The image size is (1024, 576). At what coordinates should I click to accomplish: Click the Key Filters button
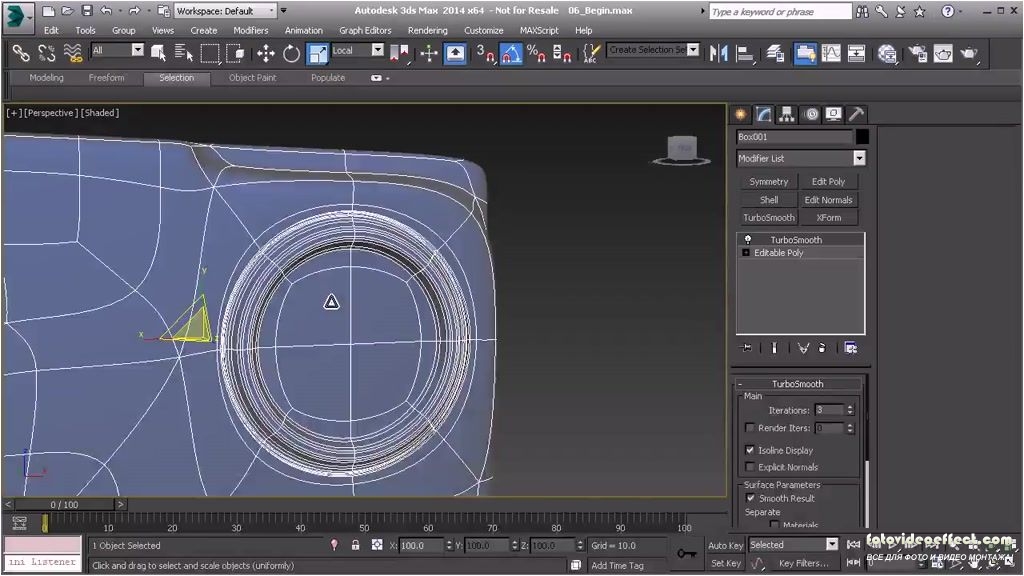click(x=803, y=563)
